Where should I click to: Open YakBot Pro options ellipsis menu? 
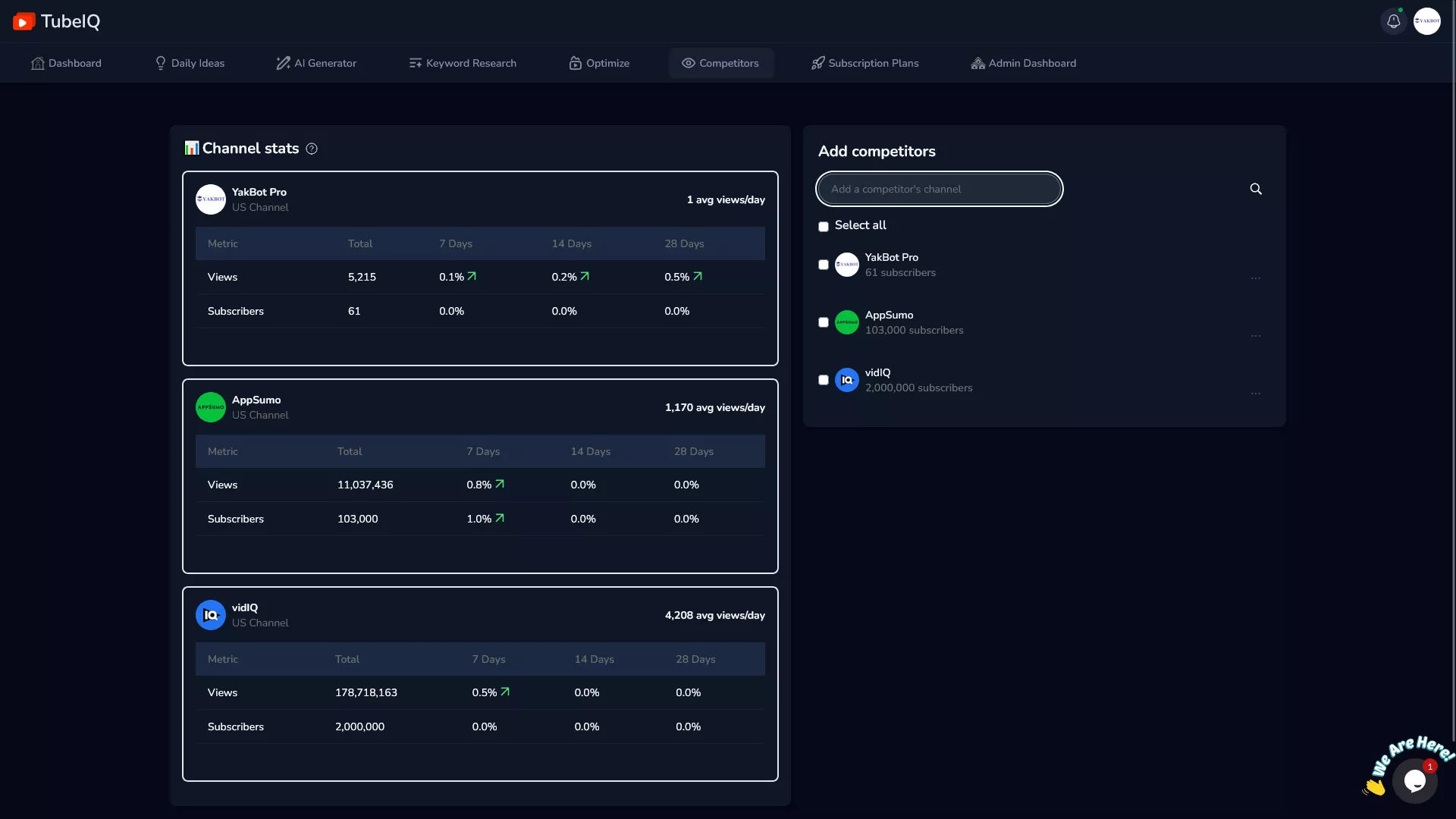1256,278
